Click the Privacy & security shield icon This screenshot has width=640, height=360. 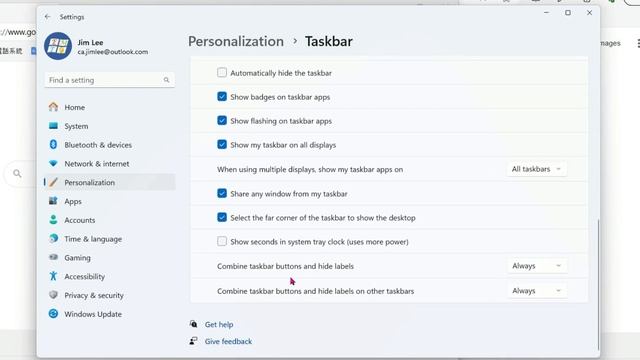point(53,295)
